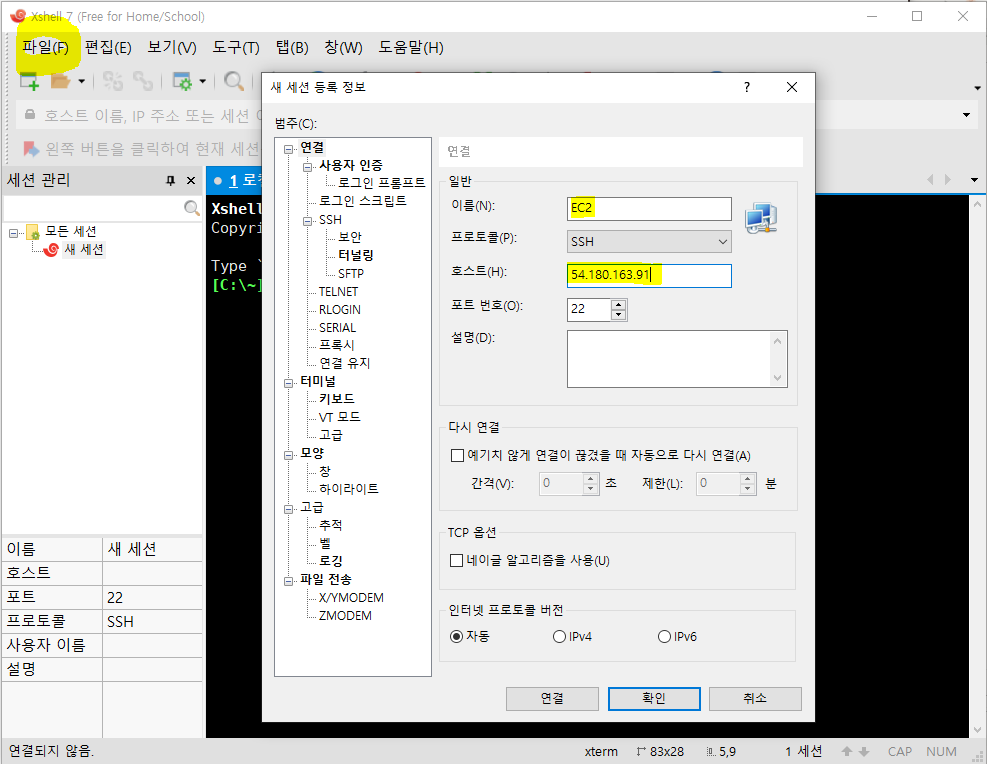987x764 pixels.
Task: Select the IPv4 radio button
Action: [559, 636]
